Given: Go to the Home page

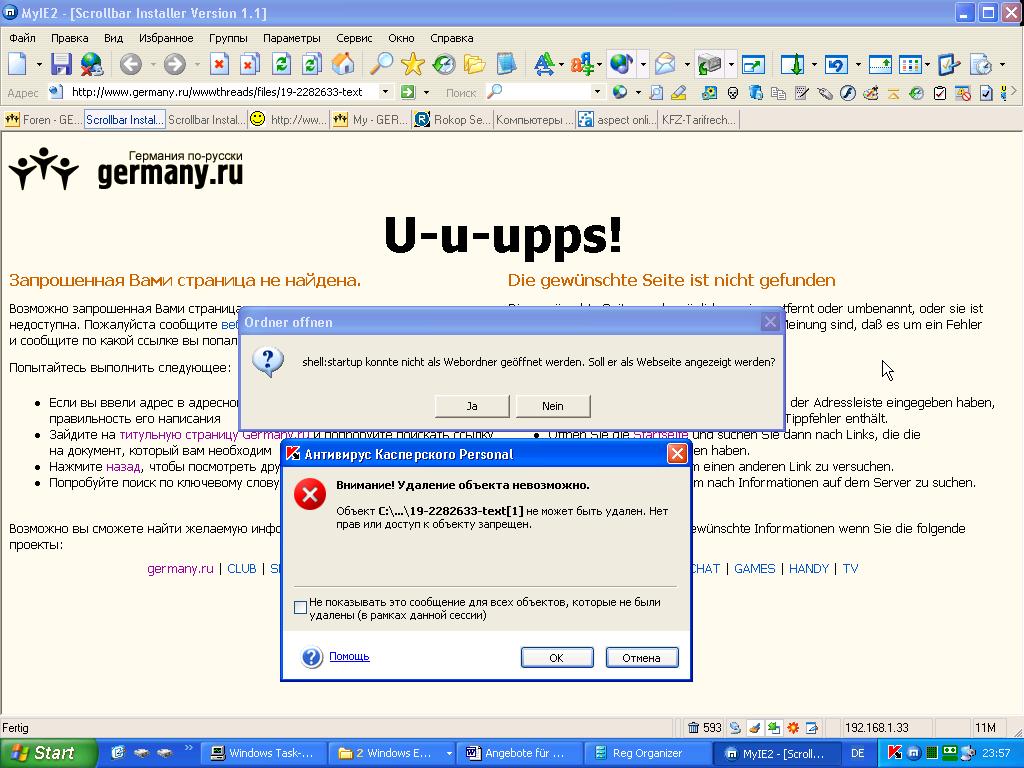Looking at the screenshot, I should (x=343, y=64).
